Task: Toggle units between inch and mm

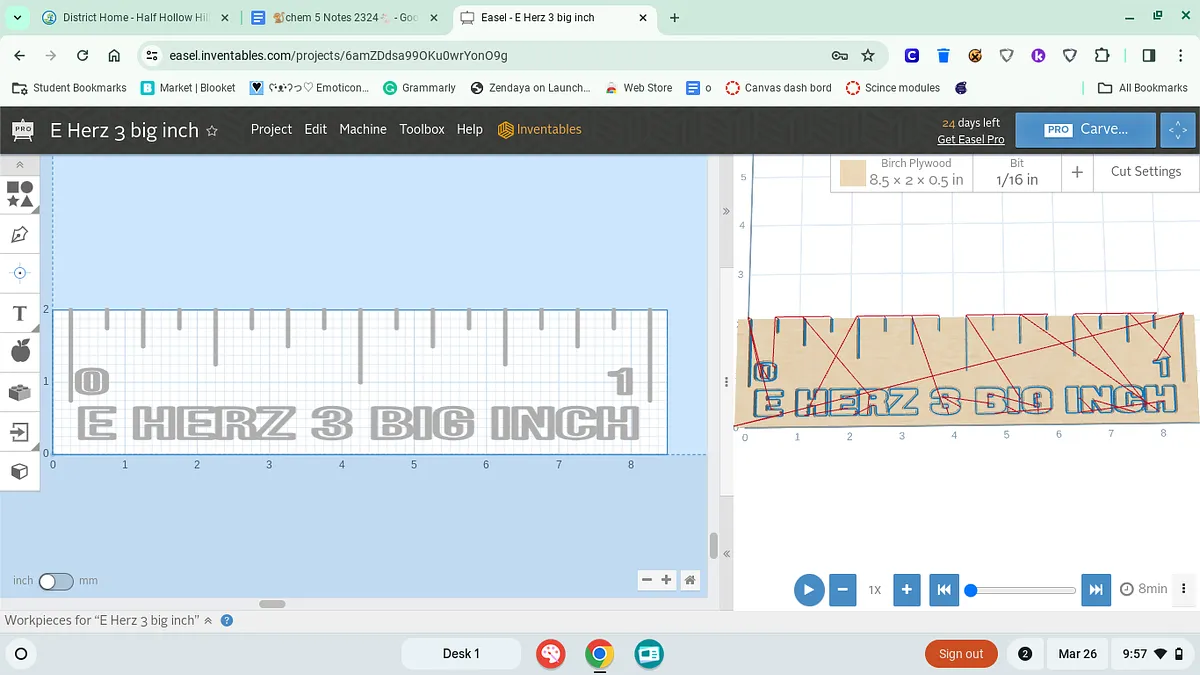Action: tap(55, 581)
